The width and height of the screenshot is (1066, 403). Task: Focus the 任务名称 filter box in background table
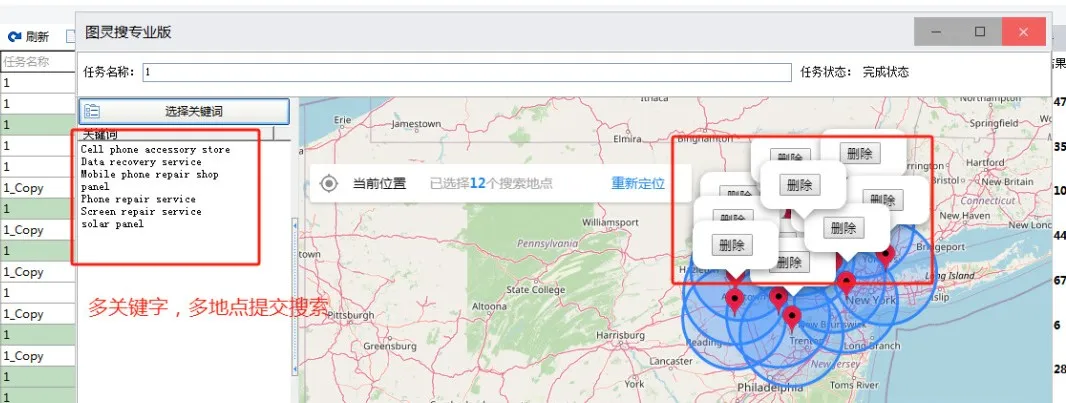[x=37, y=62]
